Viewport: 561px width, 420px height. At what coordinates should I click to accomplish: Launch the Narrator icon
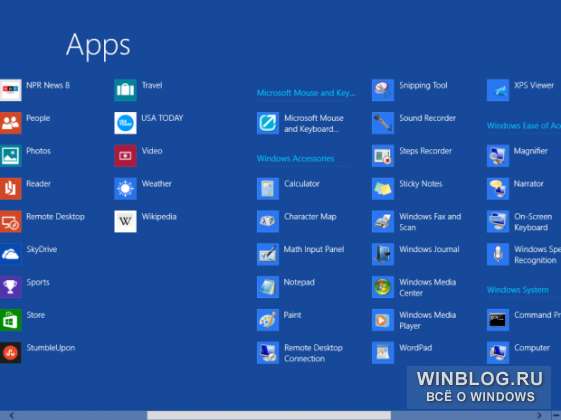(x=498, y=189)
